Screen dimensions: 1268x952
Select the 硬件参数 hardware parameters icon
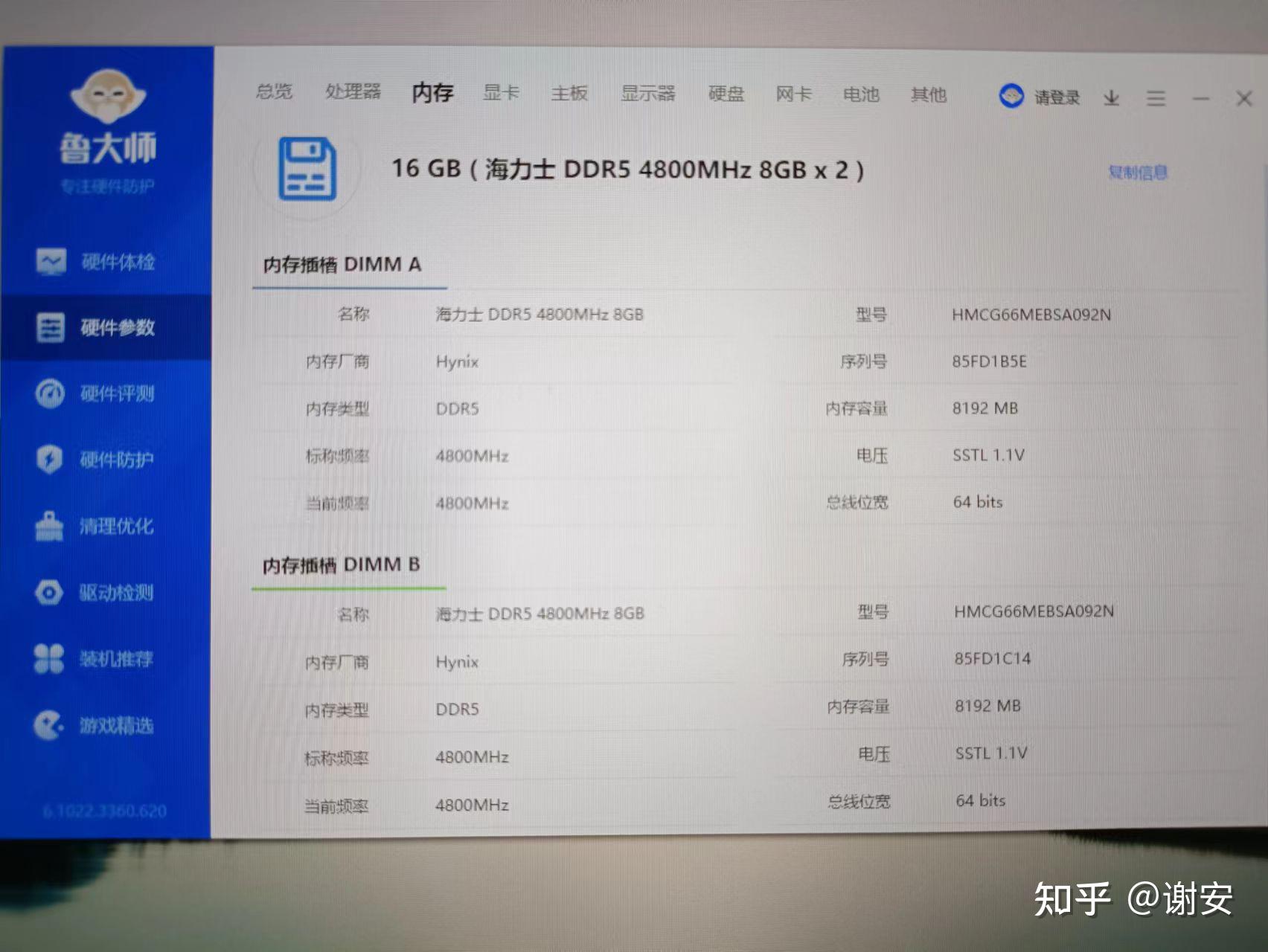click(51, 327)
